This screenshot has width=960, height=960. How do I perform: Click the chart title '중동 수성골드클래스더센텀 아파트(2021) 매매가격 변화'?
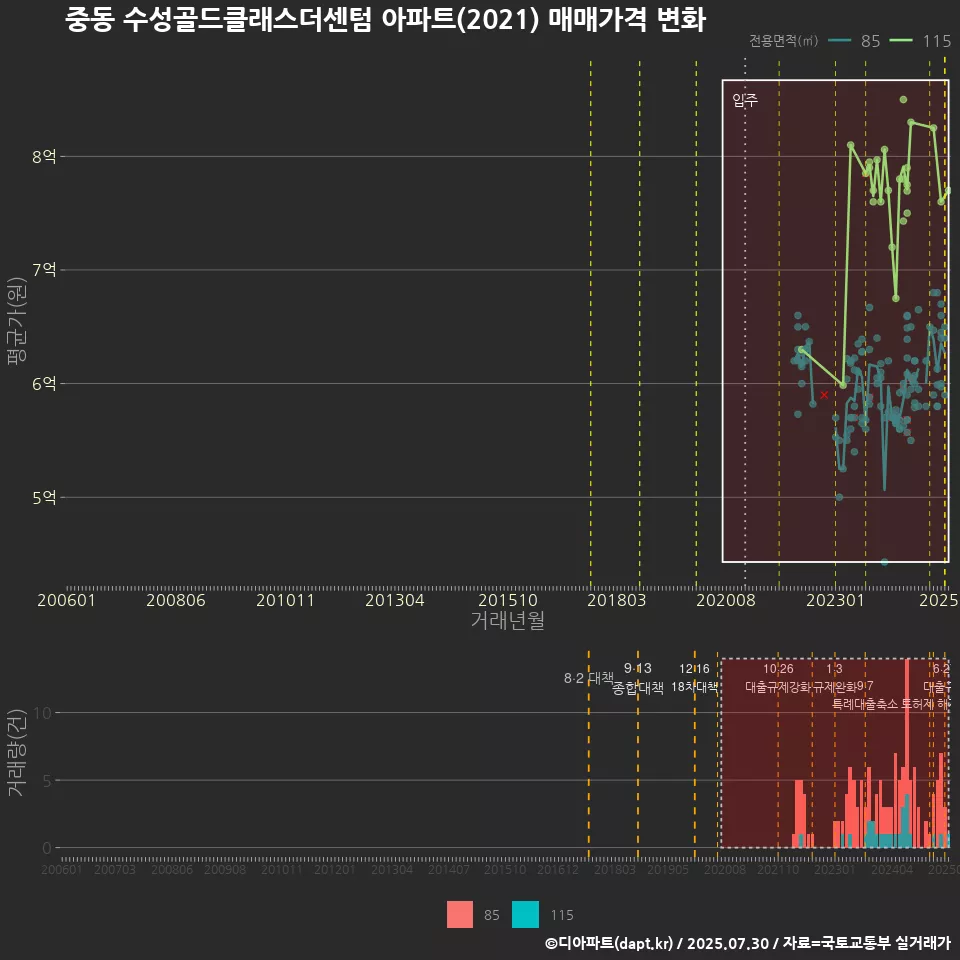point(385,20)
